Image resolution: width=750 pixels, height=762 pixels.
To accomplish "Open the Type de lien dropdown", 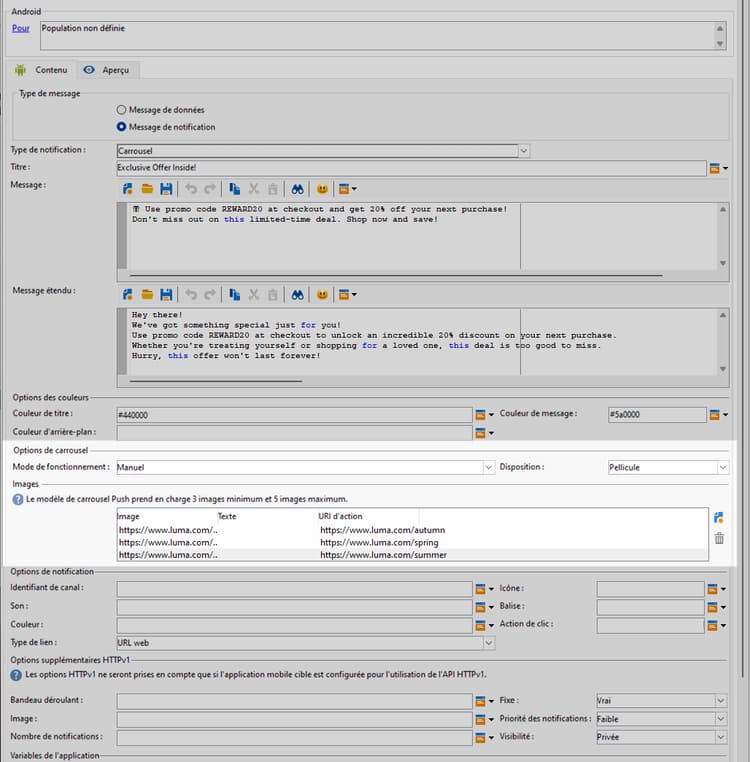I will click(489, 643).
